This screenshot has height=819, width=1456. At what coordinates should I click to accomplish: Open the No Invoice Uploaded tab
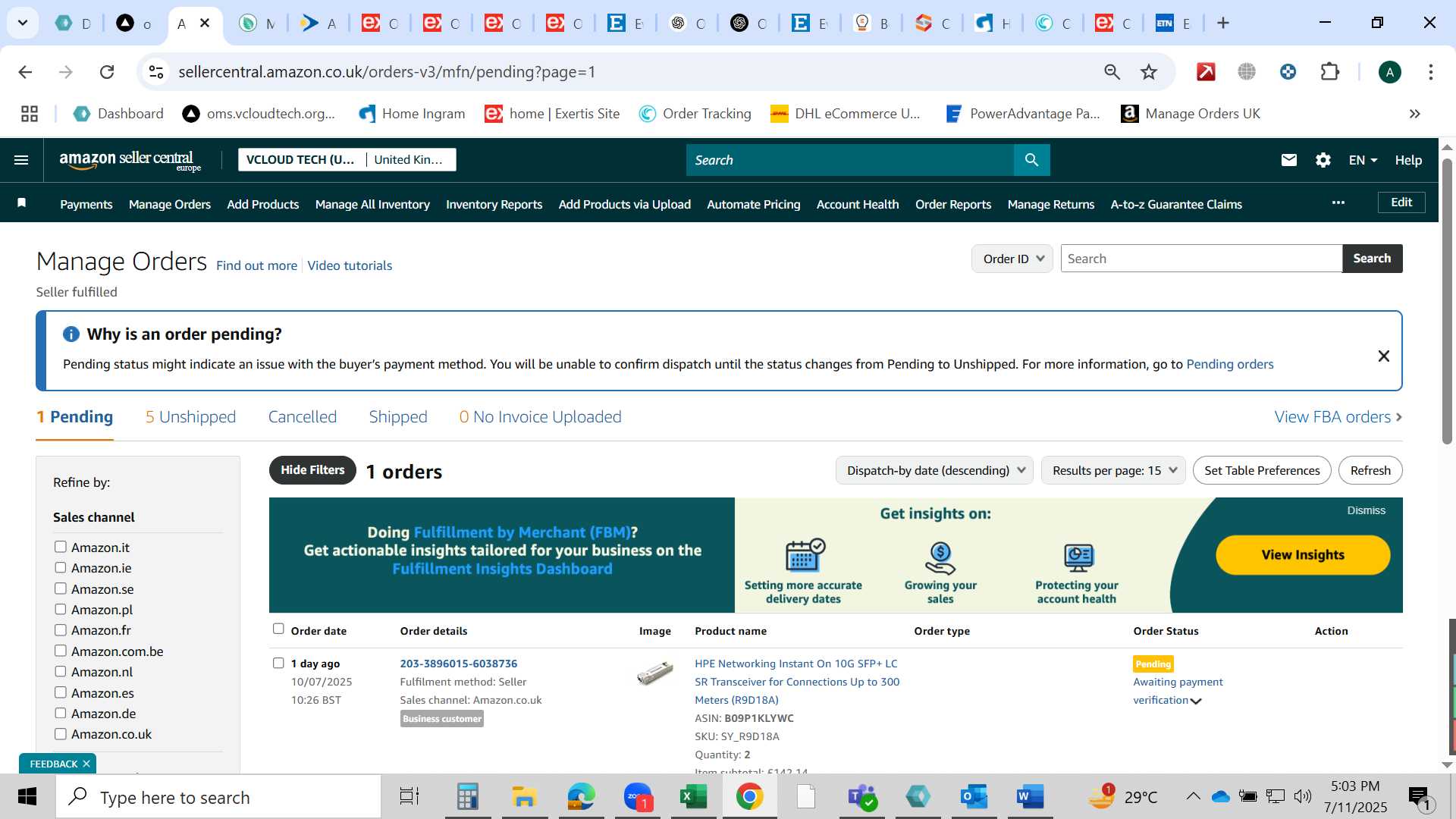(540, 417)
